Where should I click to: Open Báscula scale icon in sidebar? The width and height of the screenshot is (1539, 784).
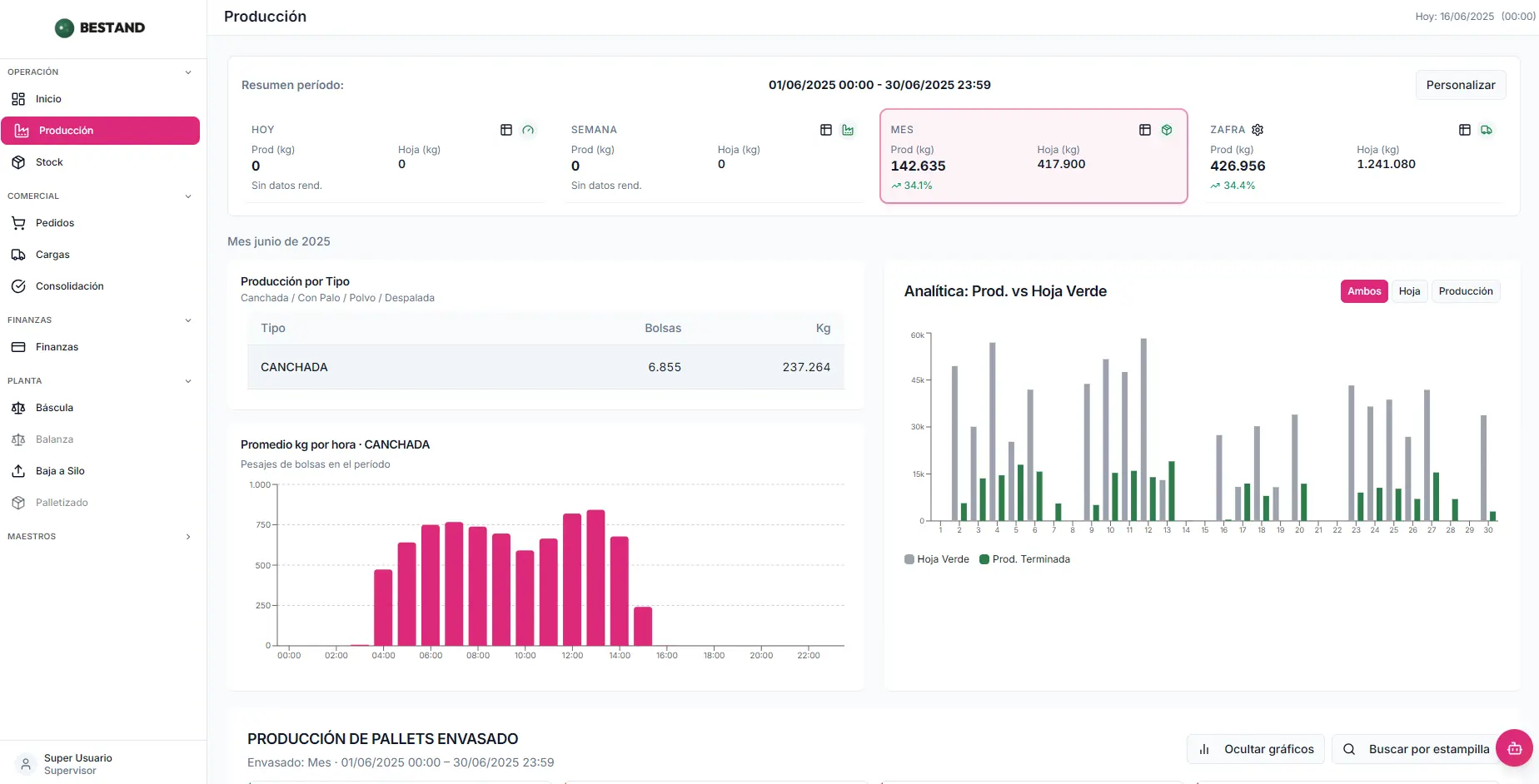pos(18,408)
